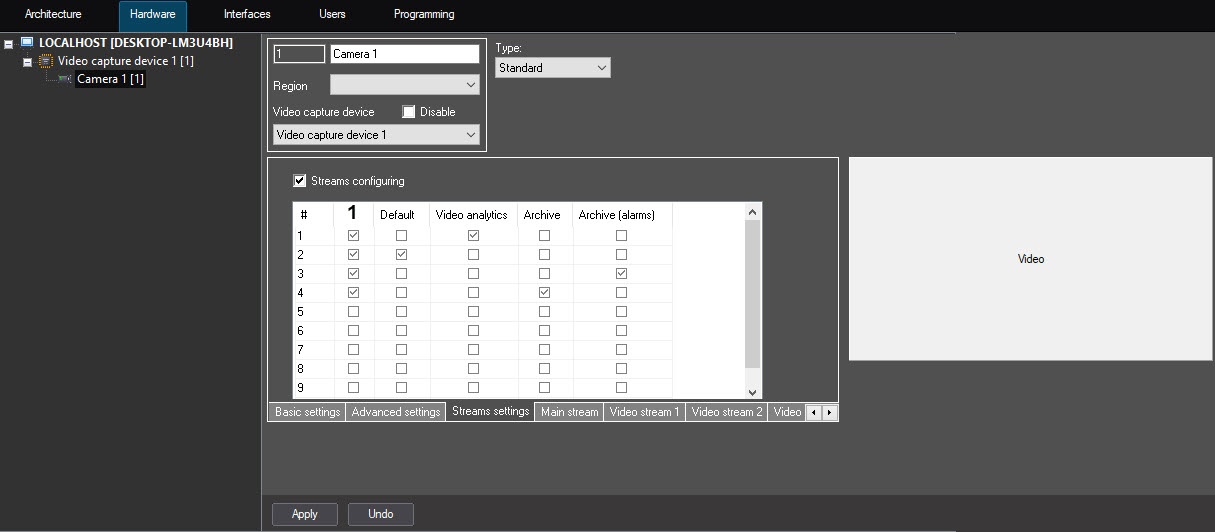Open the Type dropdown set to Standard
This screenshot has width=1215, height=532.
coord(552,68)
